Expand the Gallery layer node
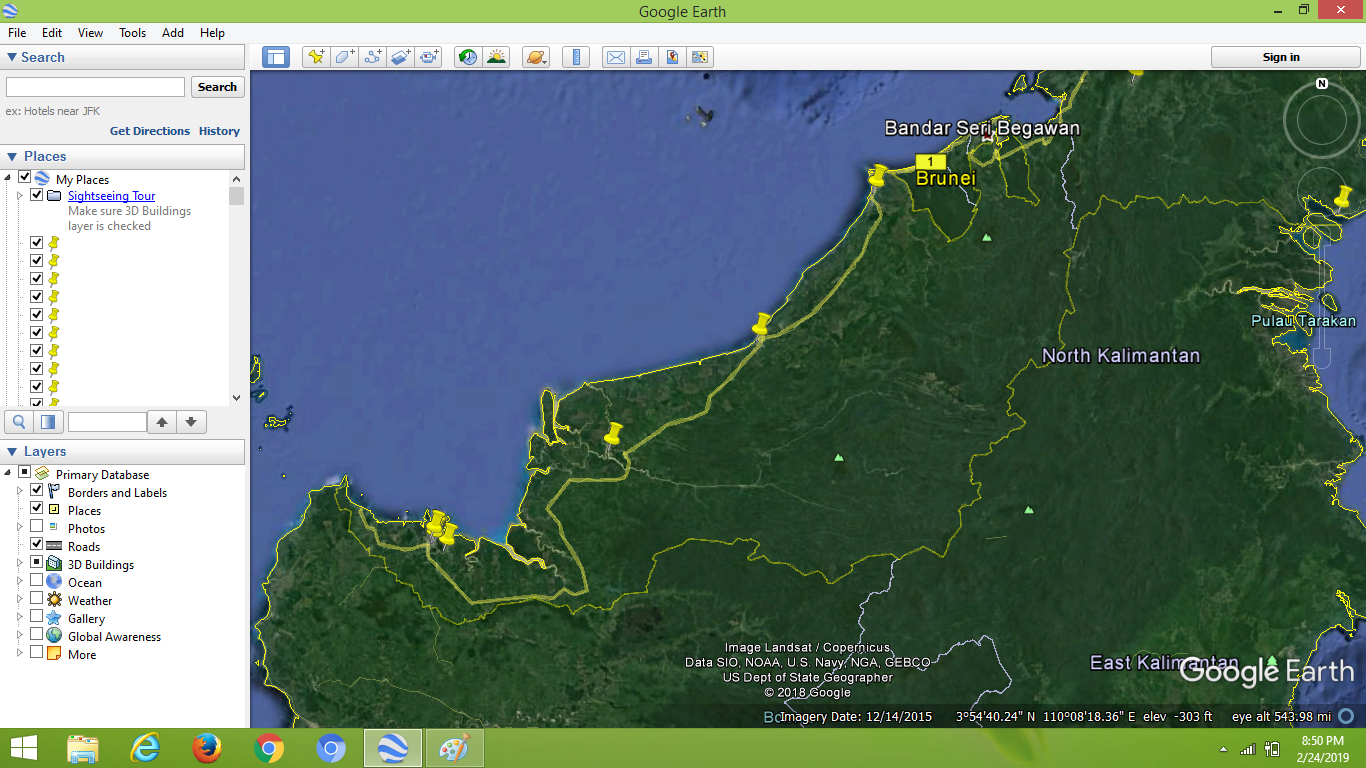The image size is (1366, 768). [x=19, y=618]
